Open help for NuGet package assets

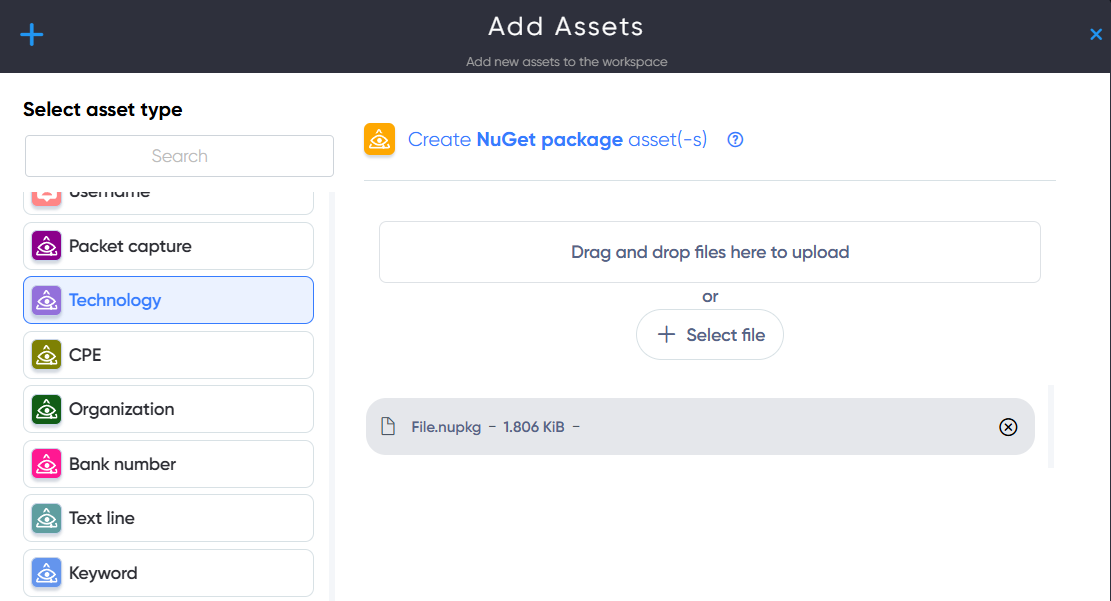[735, 140]
